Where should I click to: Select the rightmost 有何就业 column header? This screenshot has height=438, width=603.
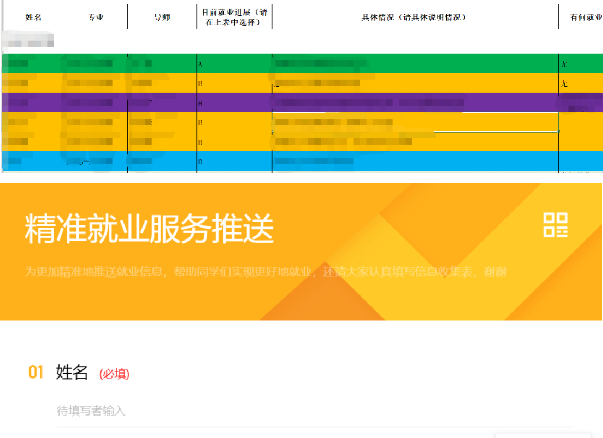click(581, 18)
